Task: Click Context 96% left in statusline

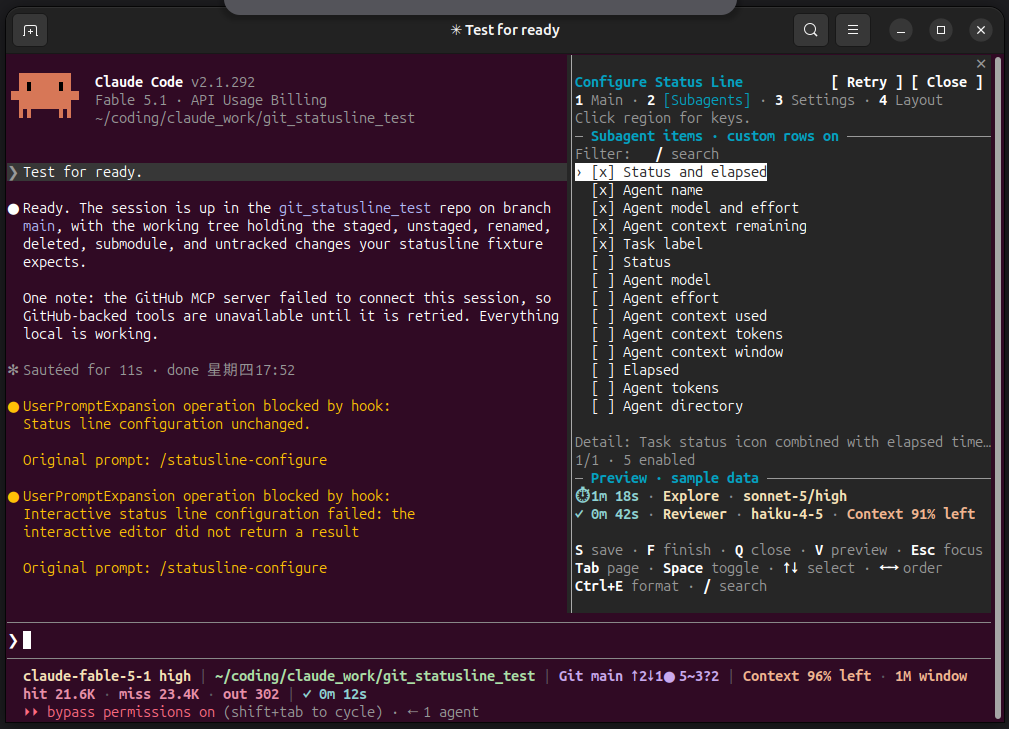Action: pyautogui.click(x=807, y=676)
